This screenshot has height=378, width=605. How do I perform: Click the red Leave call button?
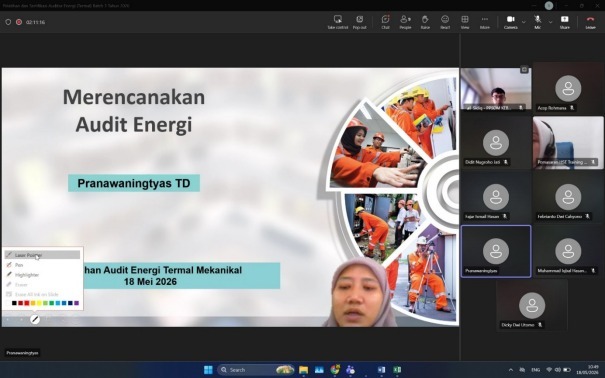590,22
